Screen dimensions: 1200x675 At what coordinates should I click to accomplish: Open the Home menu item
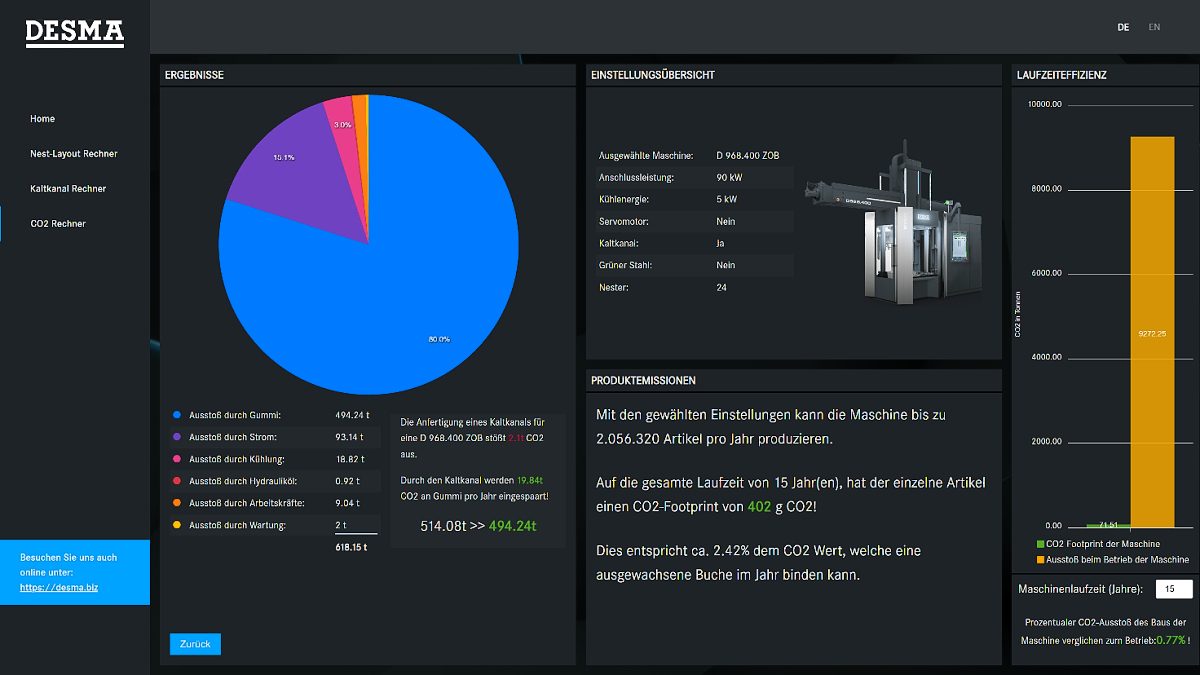coord(42,119)
